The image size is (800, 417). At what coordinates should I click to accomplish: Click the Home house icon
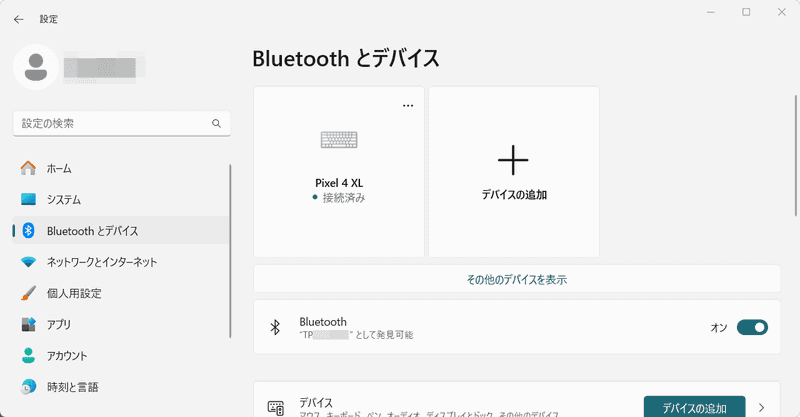pos(28,168)
